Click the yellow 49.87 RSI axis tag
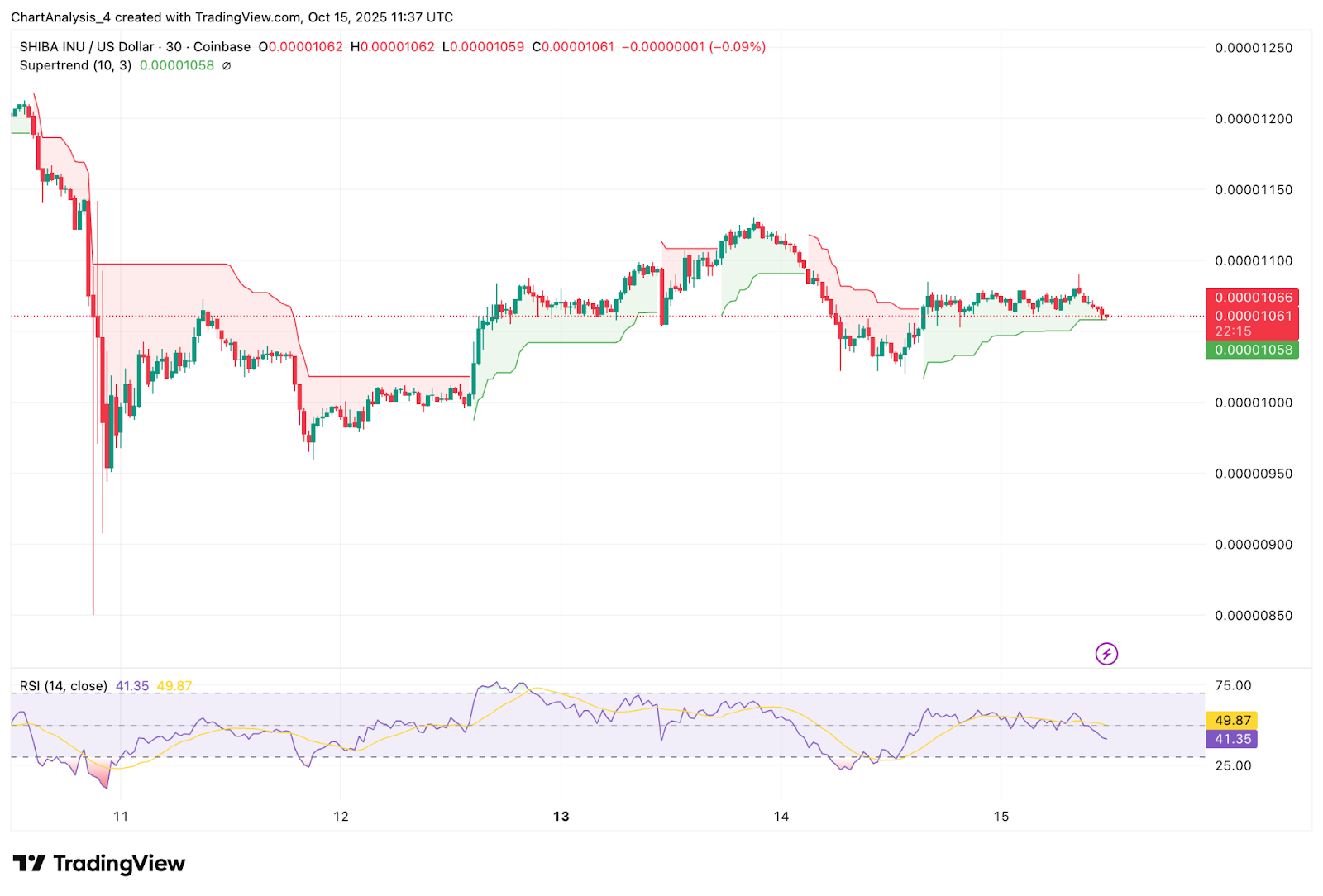Viewport: 1323px width, 896px height. (x=1232, y=721)
